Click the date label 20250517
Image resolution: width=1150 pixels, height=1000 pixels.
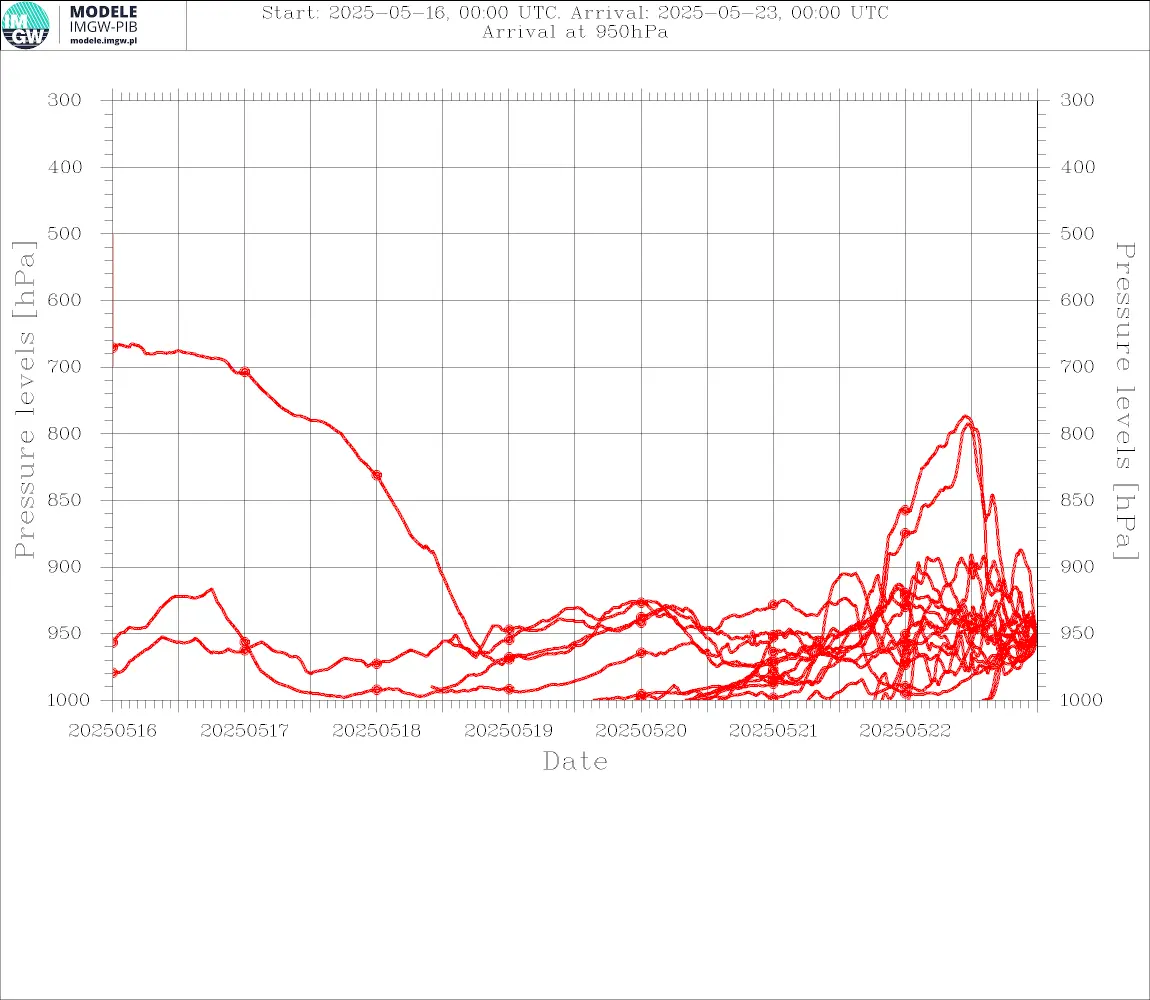point(244,731)
